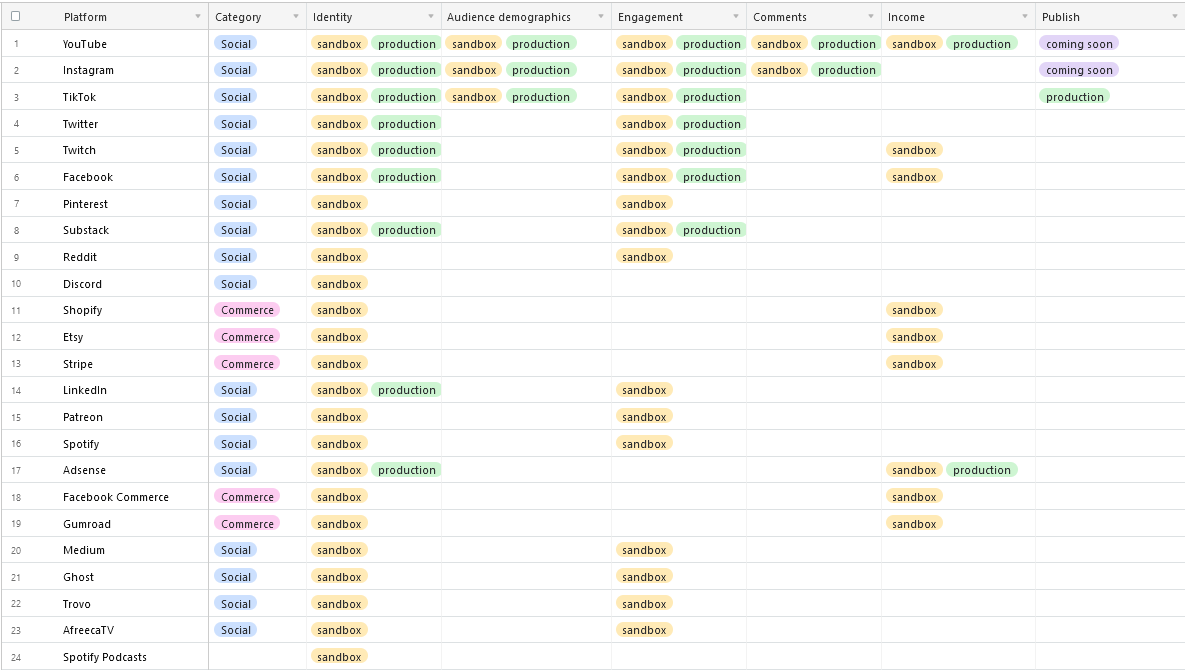The width and height of the screenshot is (1185, 670).
Task: Click the Commerce tag in Stripe row
Action: [247, 364]
